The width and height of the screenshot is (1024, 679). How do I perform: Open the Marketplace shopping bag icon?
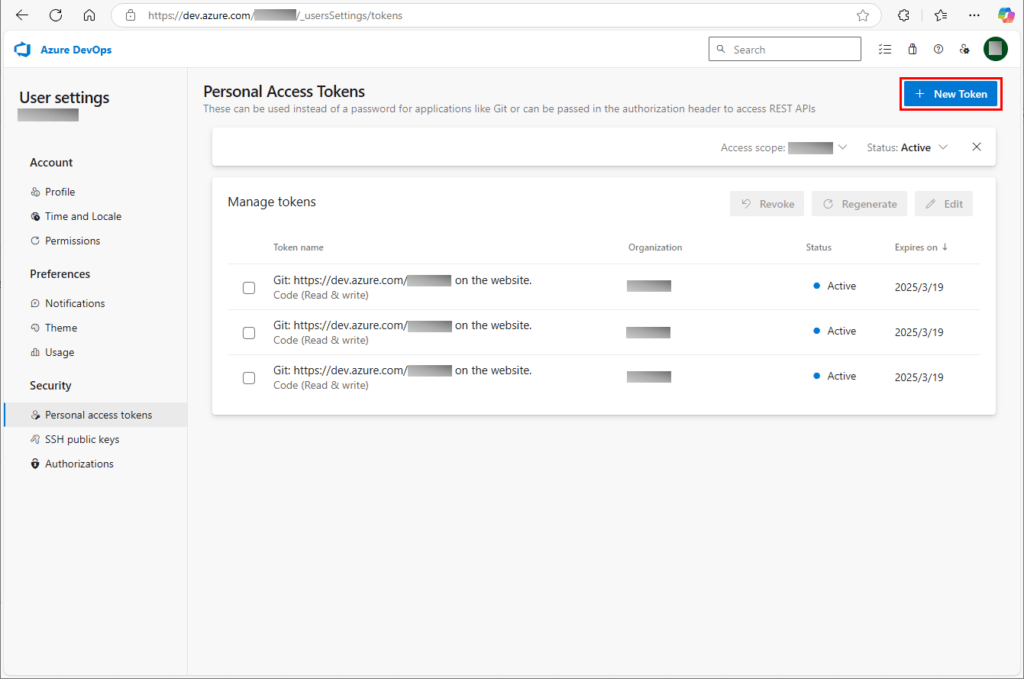(912, 49)
